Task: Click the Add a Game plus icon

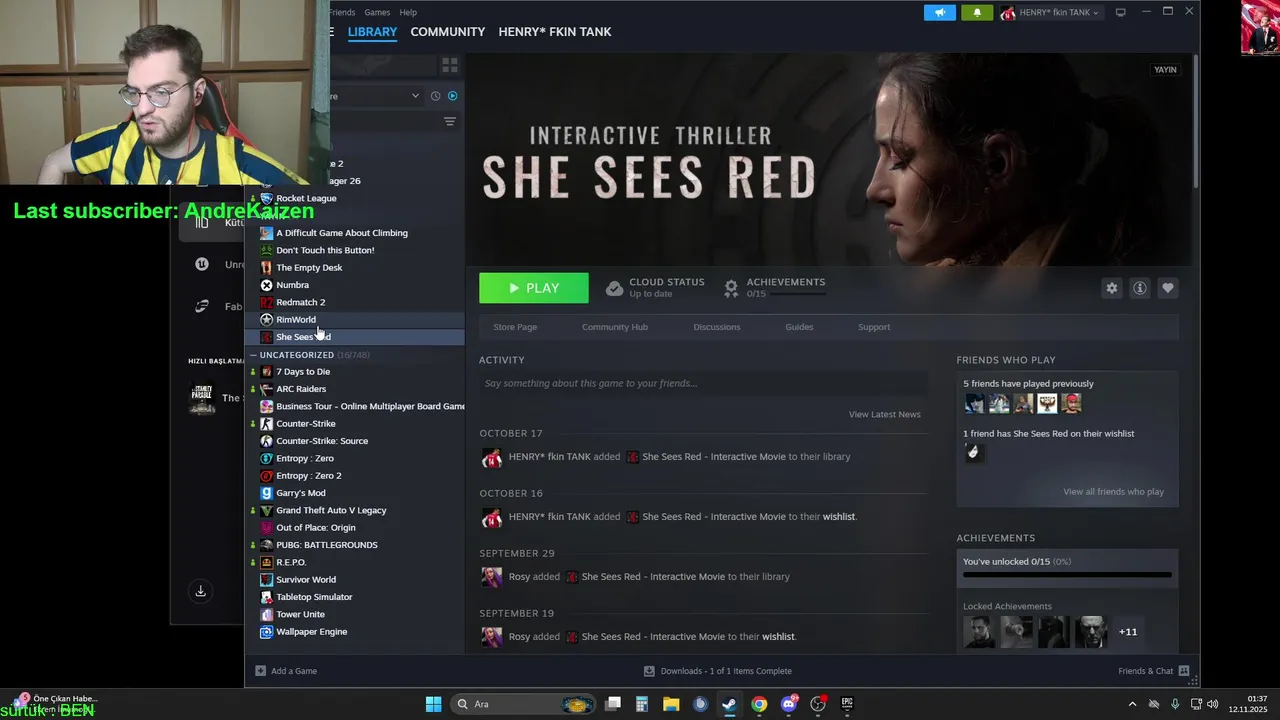Action: click(260, 671)
